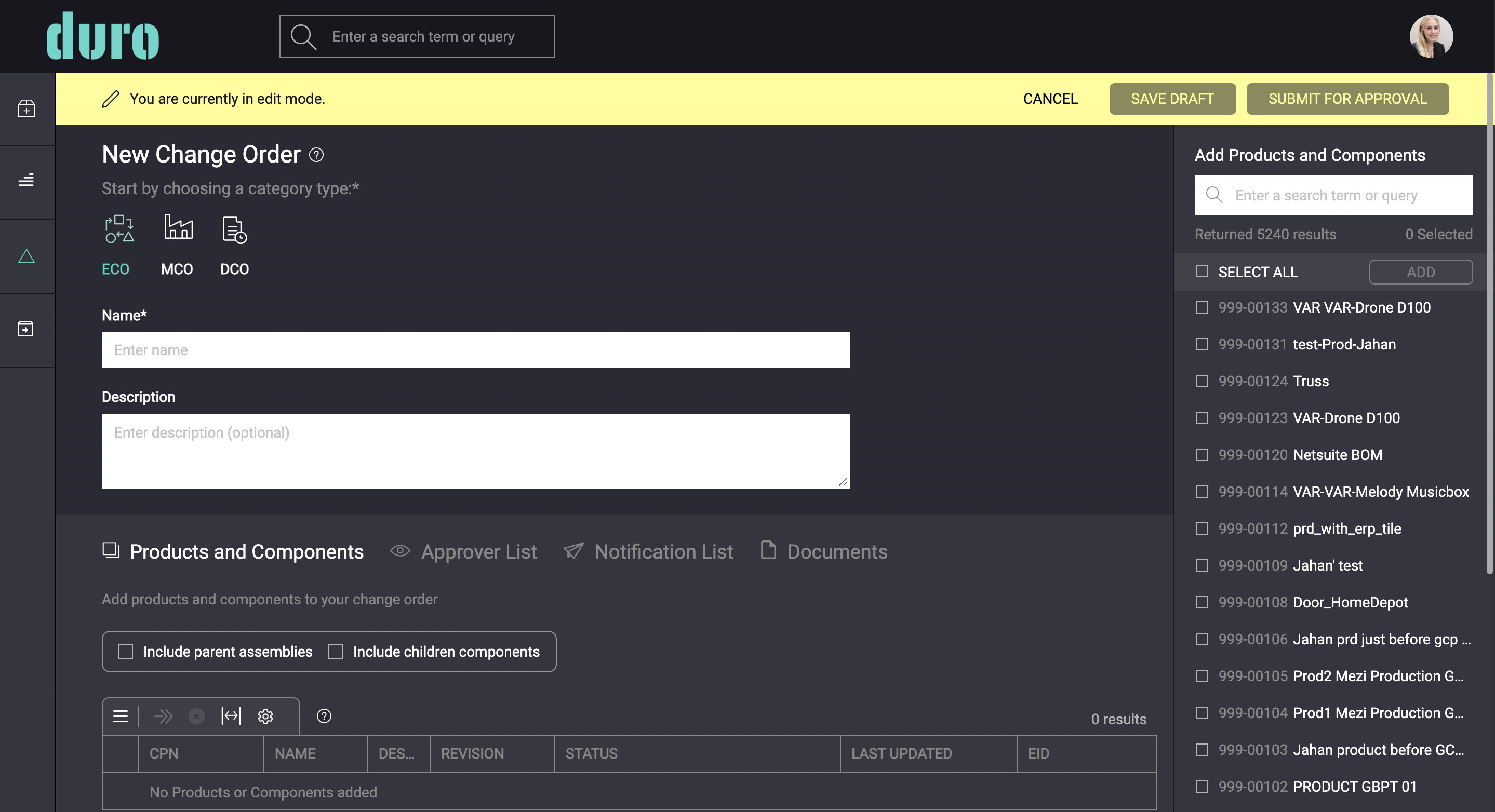The image size is (1495, 812).
Task: Select MCO as the category type
Action: 178,243
